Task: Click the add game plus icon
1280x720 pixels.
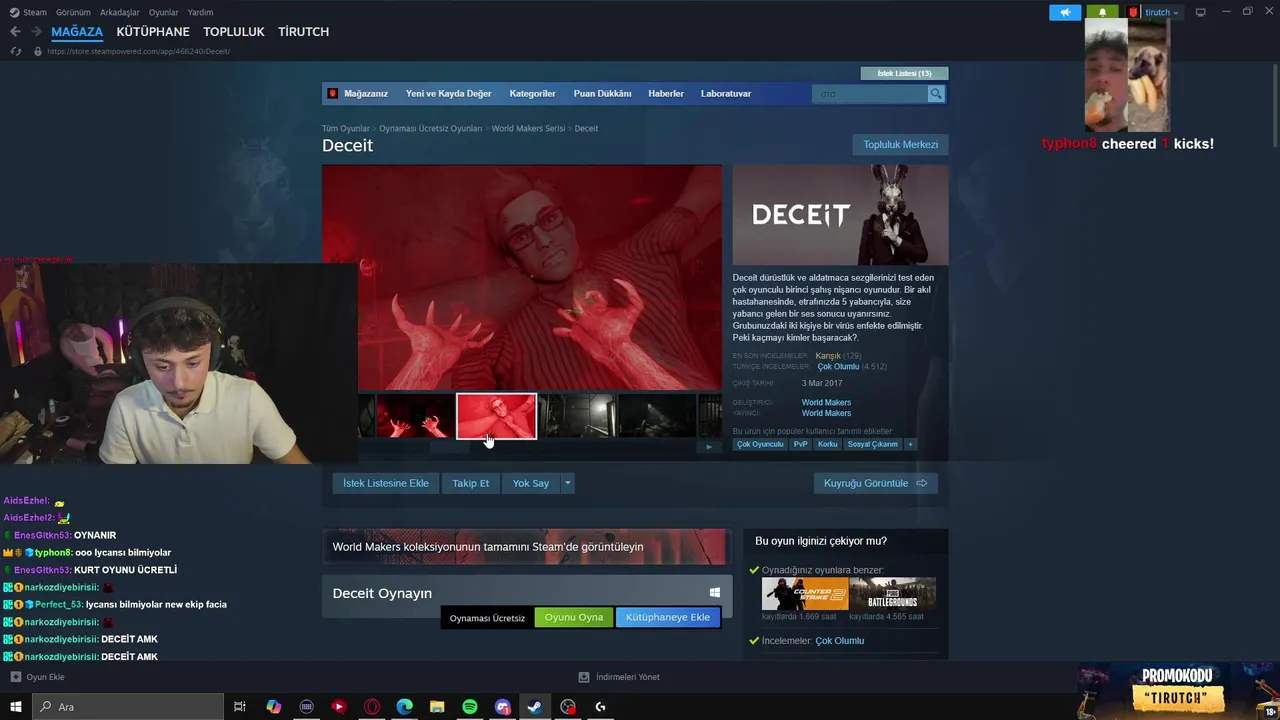Action: tap(15, 677)
